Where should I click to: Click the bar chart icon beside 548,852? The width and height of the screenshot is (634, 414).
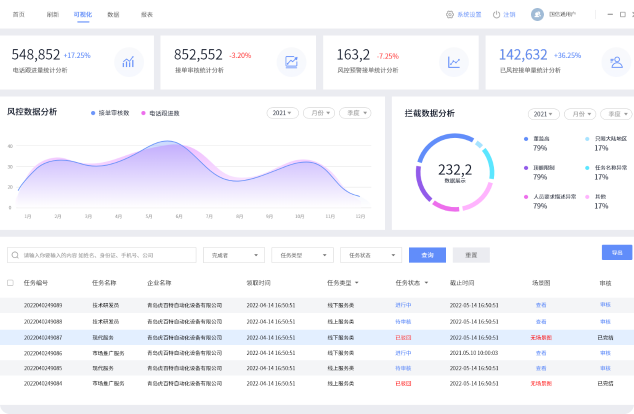click(x=127, y=62)
